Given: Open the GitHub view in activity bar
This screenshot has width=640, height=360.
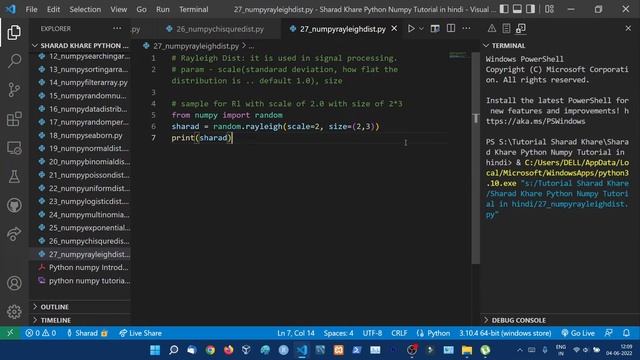Looking at the screenshot, I should coord(14,205).
